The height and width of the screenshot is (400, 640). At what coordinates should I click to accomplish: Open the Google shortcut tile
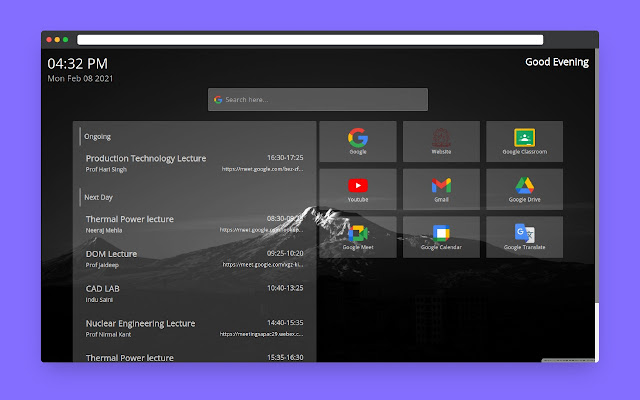coord(358,141)
